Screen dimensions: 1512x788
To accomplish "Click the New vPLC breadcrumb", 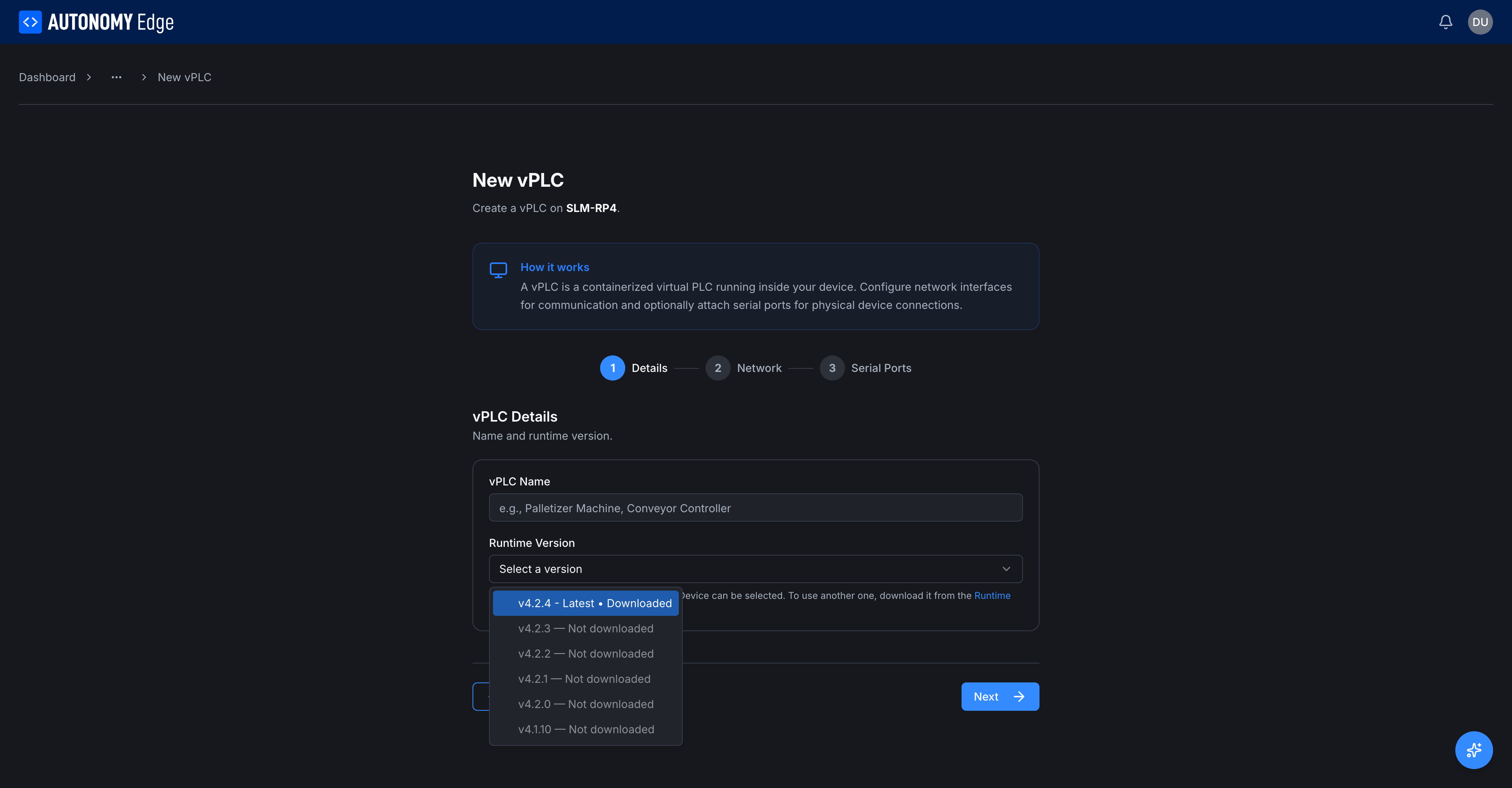I will pos(184,78).
